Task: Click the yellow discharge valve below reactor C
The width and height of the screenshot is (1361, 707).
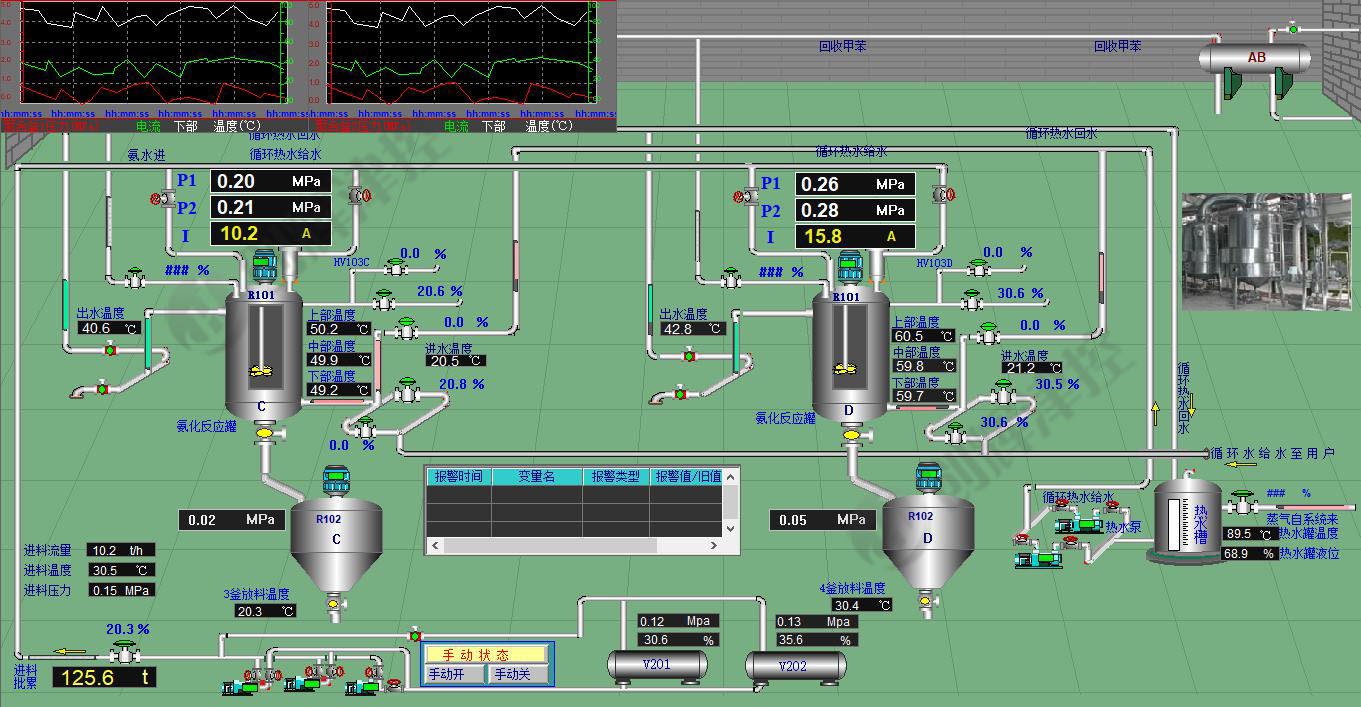Action: pos(265,433)
